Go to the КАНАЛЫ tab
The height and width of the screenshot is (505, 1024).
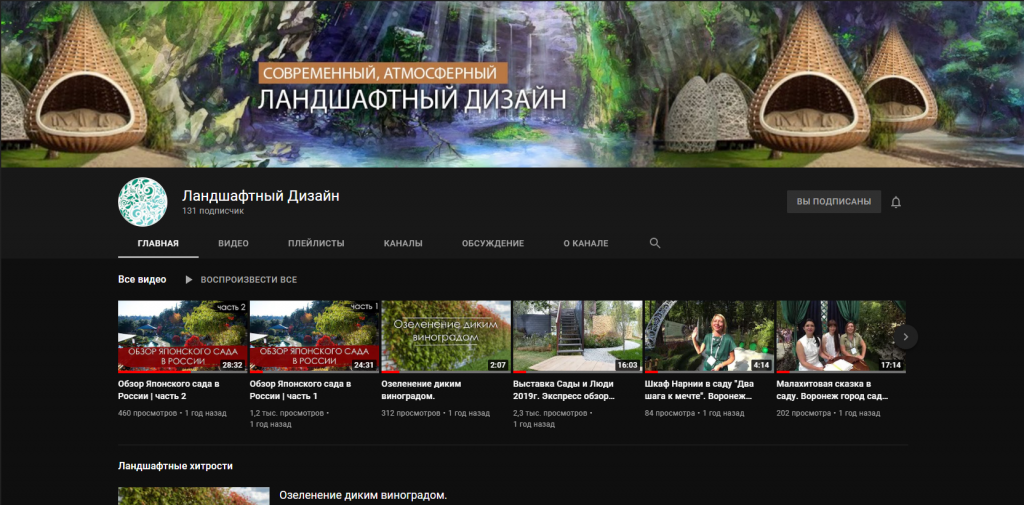[x=403, y=243]
